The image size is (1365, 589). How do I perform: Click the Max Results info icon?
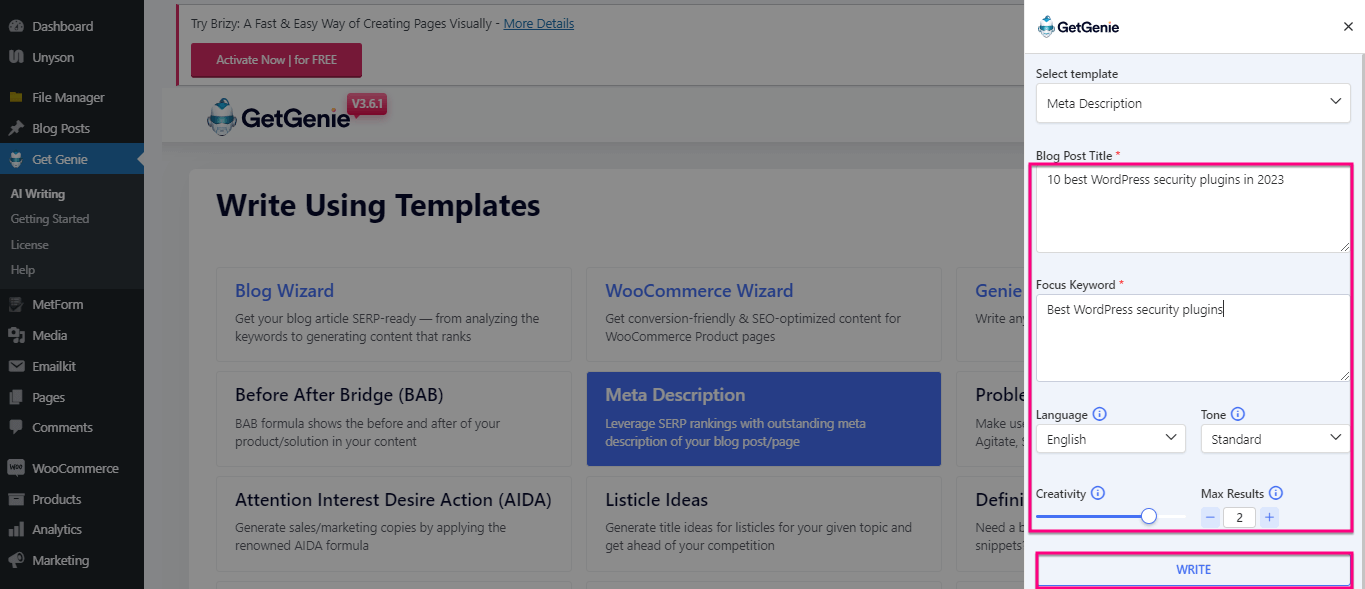point(1275,493)
